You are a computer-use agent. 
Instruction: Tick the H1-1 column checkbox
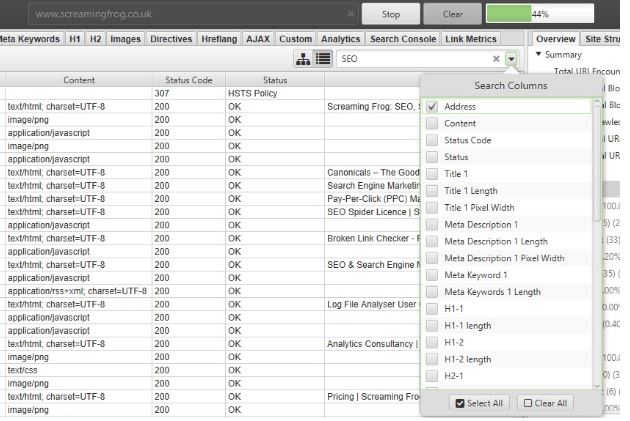[432, 309]
